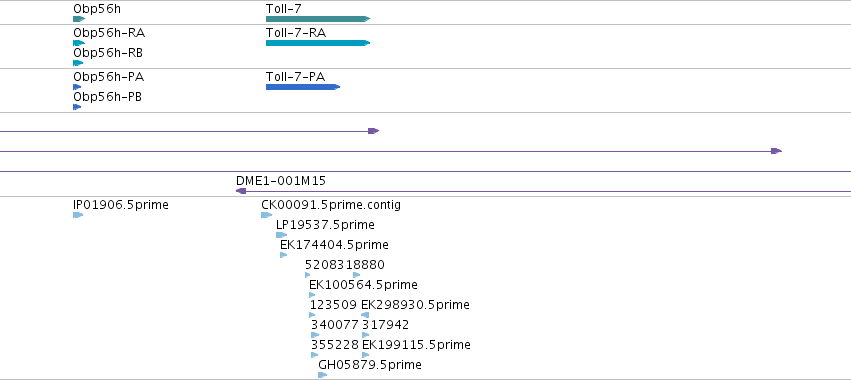Screen dimensions: 851x380
Task: Select the CK00091.5prime.contig EST arrow
Action: (266, 215)
